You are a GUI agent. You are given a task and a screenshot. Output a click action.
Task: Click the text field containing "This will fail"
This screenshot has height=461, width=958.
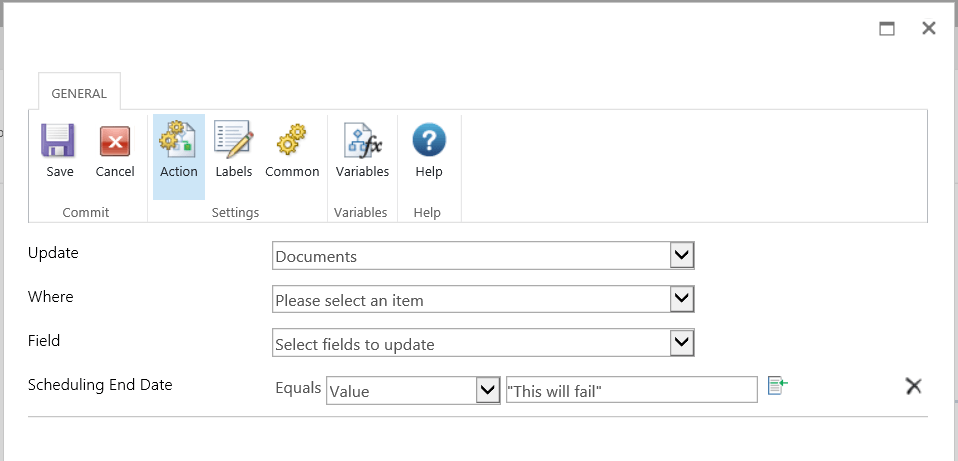point(632,390)
